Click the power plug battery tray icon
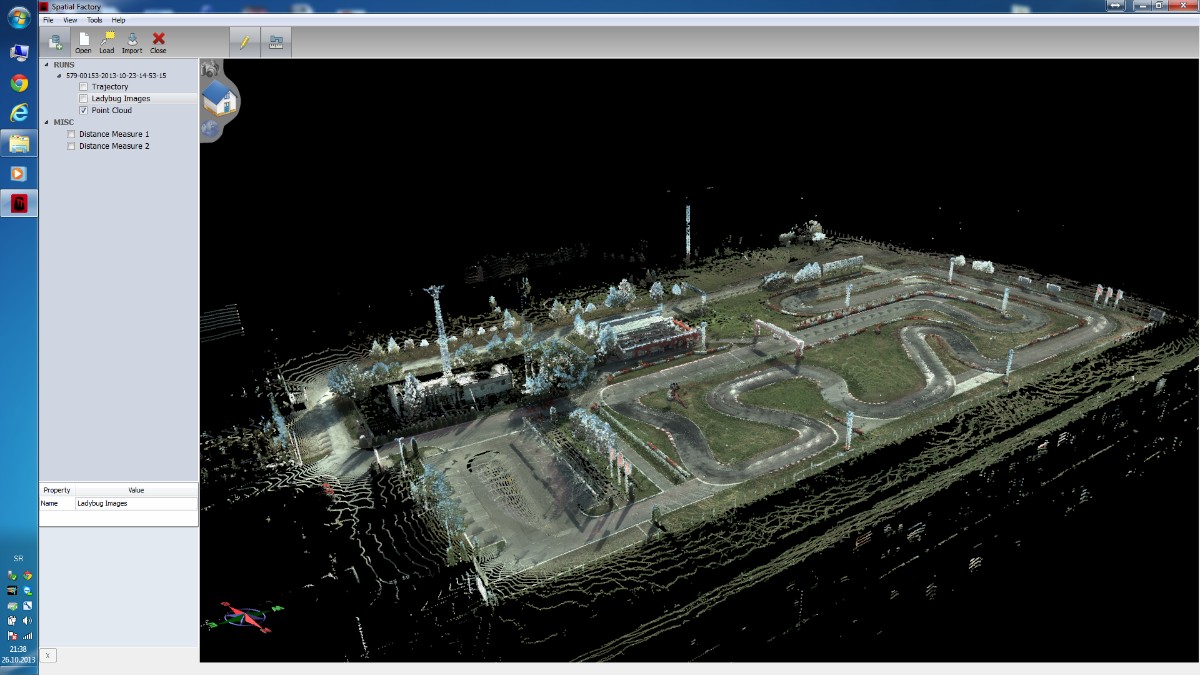Viewport: 1200px width, 675px height. point(12,620)
